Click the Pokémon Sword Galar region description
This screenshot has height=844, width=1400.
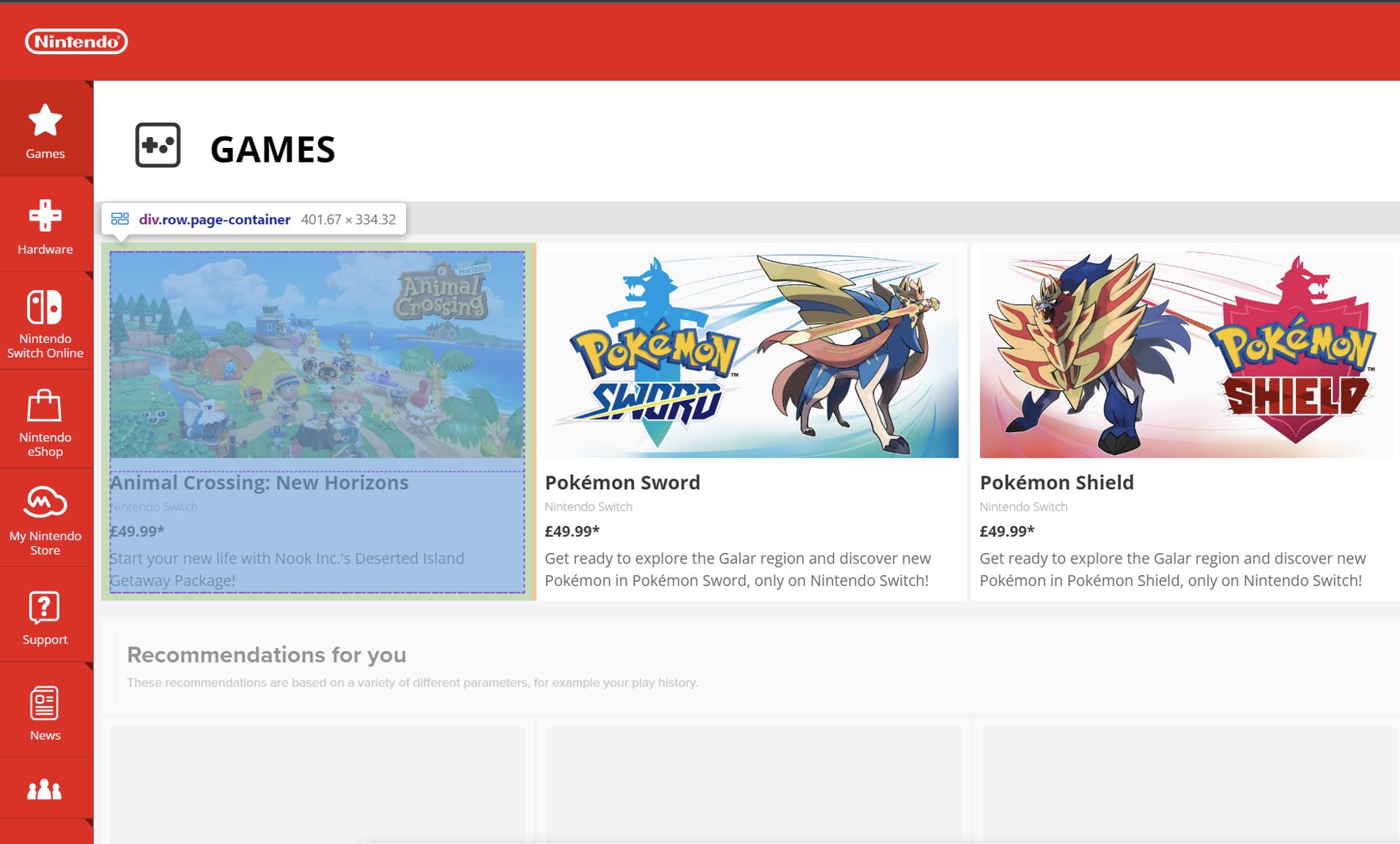[x=737, y=569]
